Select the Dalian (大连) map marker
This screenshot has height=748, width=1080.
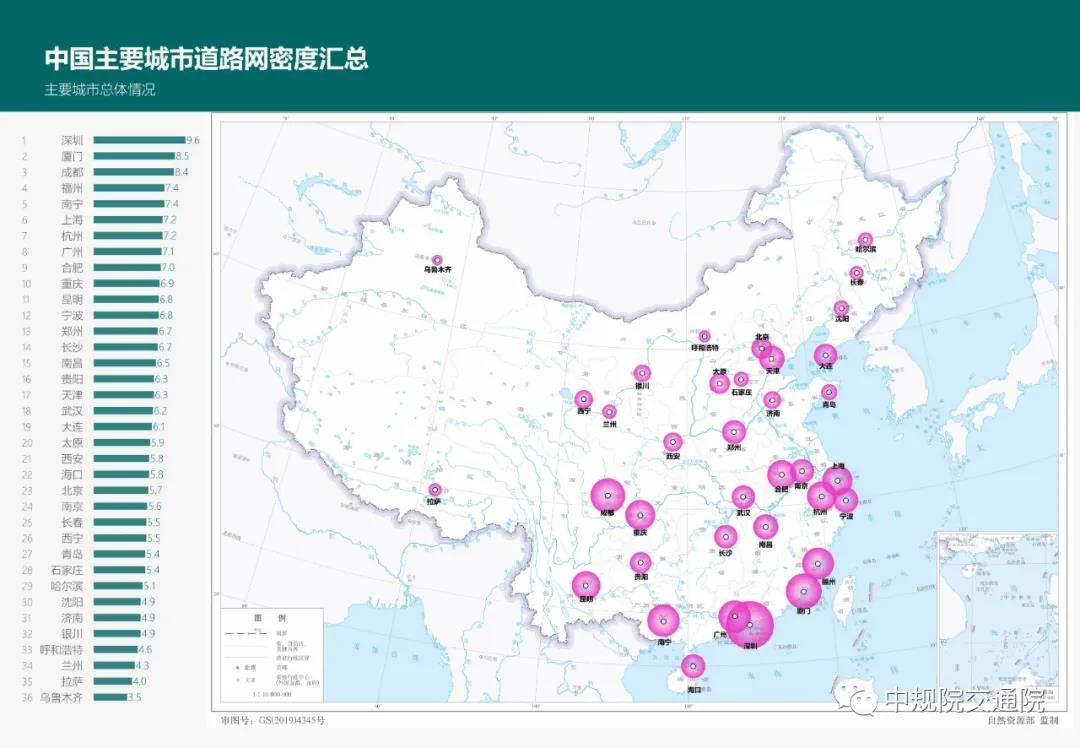pyautogui.click(x=825, y=354)
